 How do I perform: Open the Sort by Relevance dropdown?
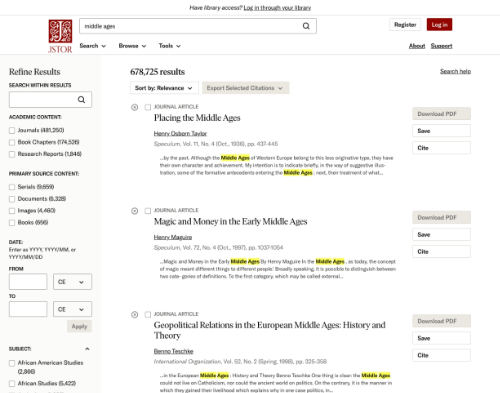point(164,88)
